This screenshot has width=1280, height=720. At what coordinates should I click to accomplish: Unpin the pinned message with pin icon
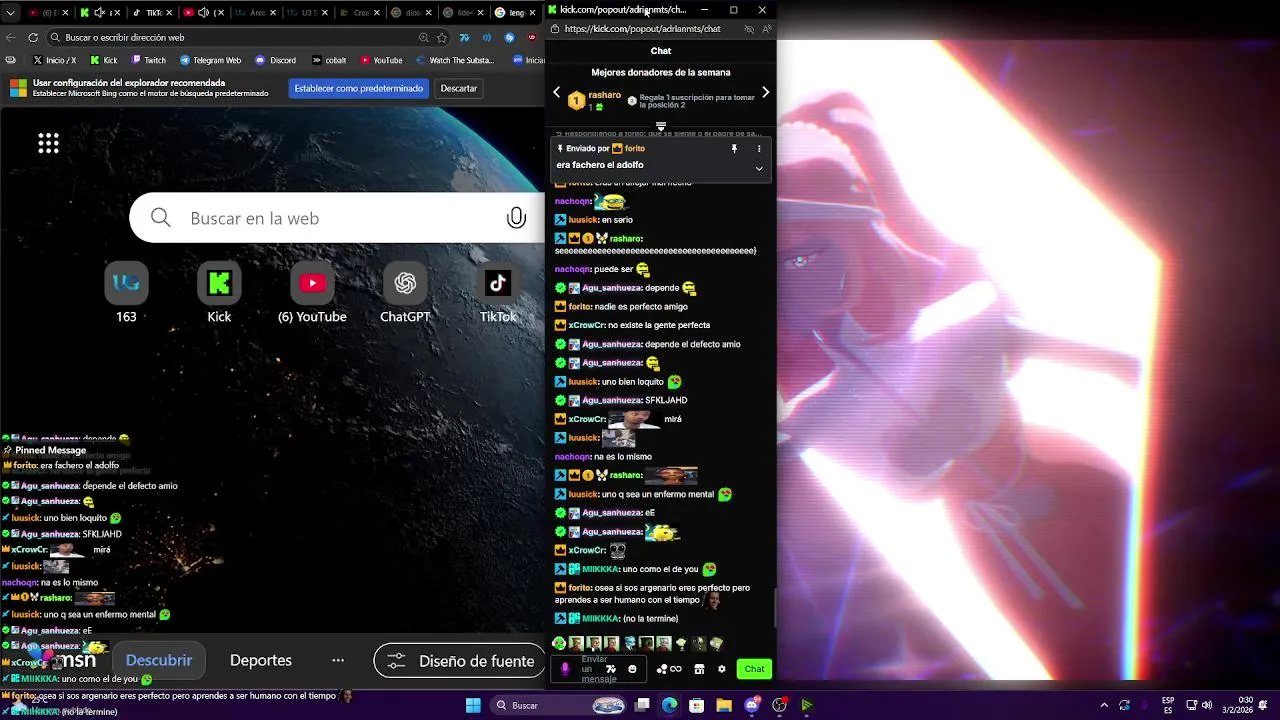(x=734, y=148)
